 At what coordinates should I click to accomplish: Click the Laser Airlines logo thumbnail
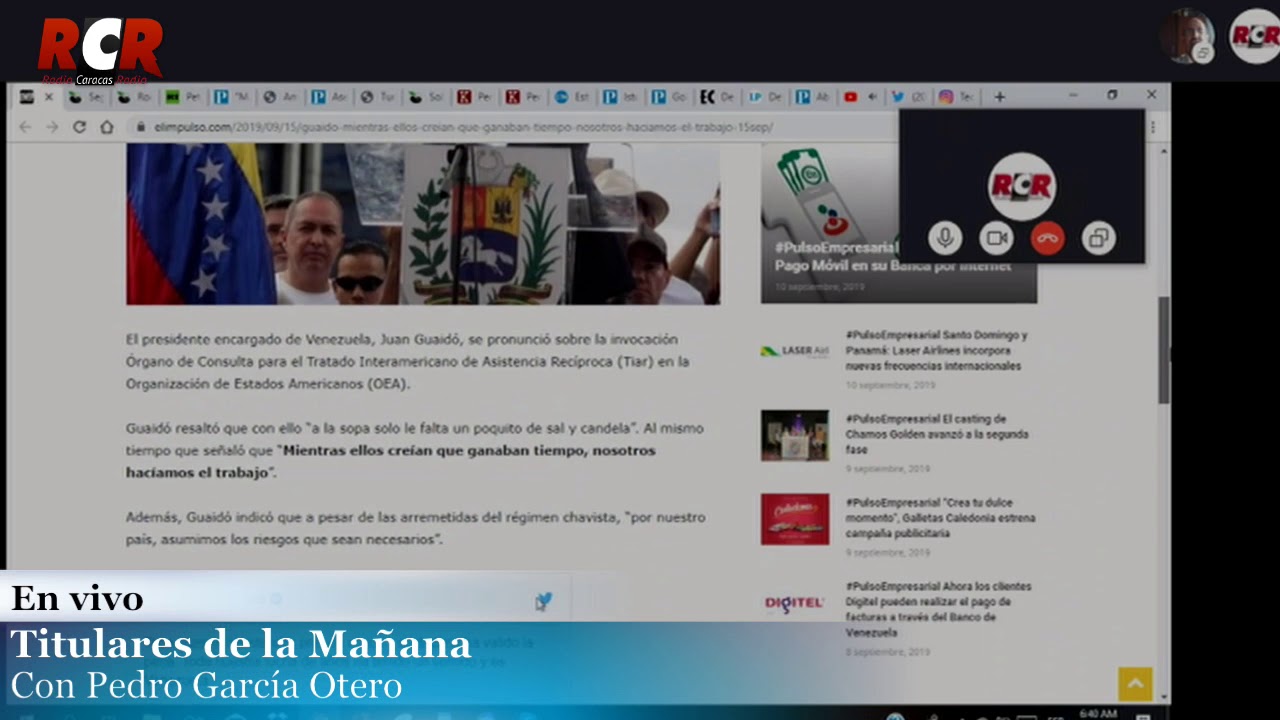794,351
